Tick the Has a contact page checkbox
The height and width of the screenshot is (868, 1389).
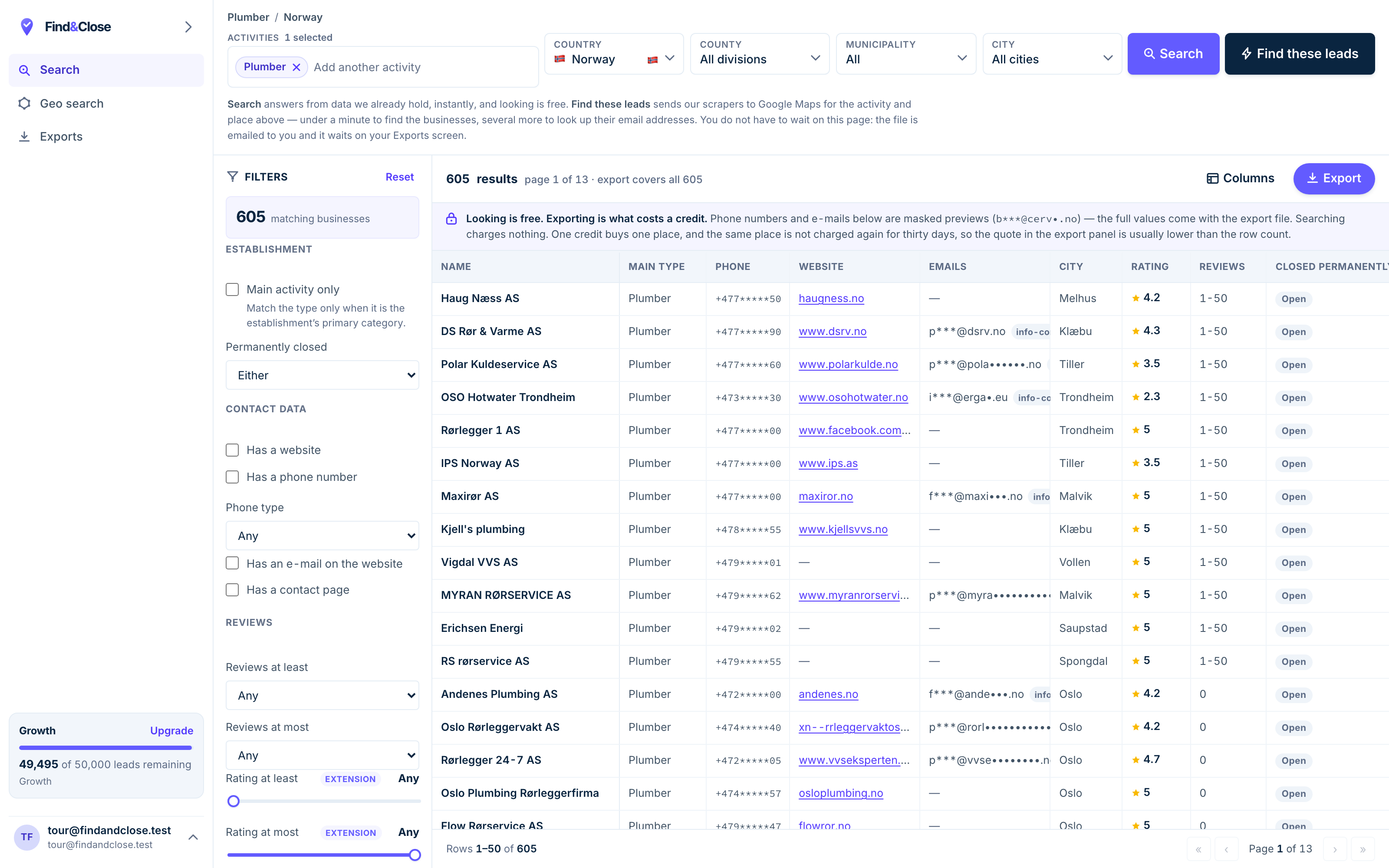[x=232, y=589]
